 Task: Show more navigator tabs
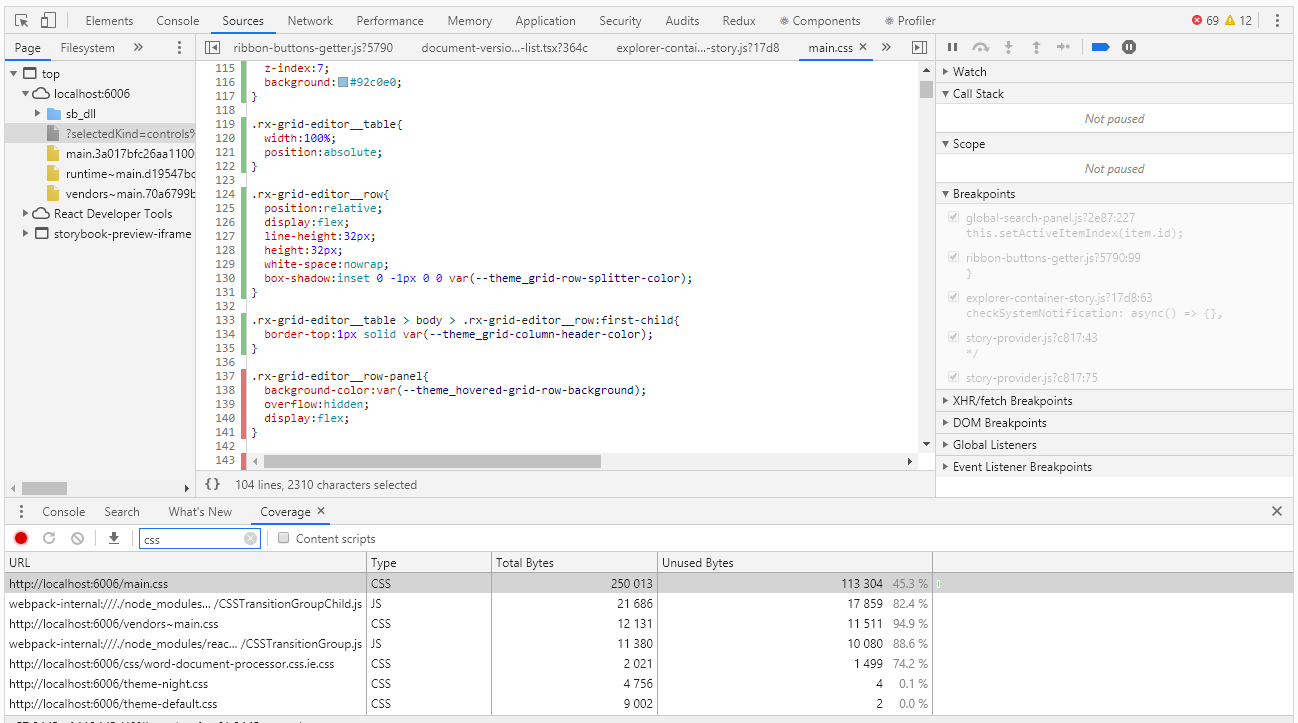coord(138,47)
